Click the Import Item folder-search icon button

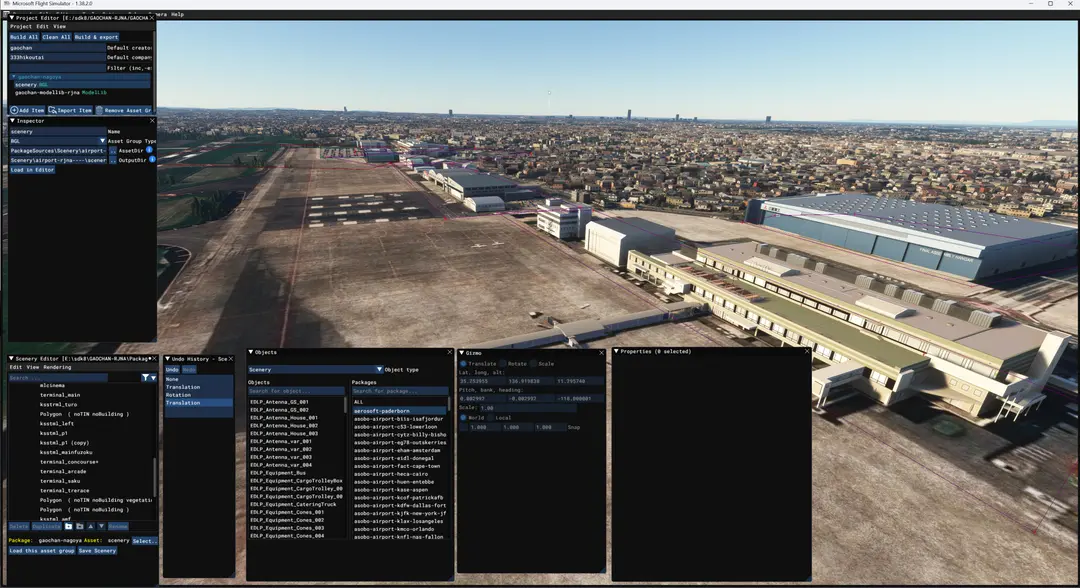(52, 110)
